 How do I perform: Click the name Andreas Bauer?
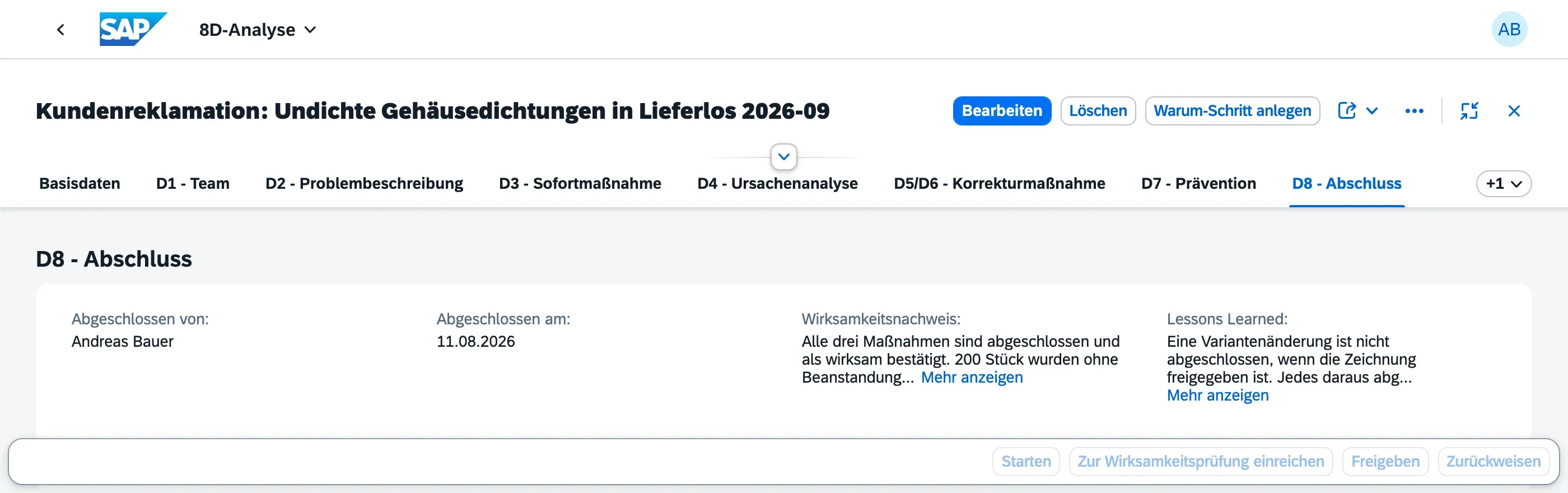tap(122, 341)
